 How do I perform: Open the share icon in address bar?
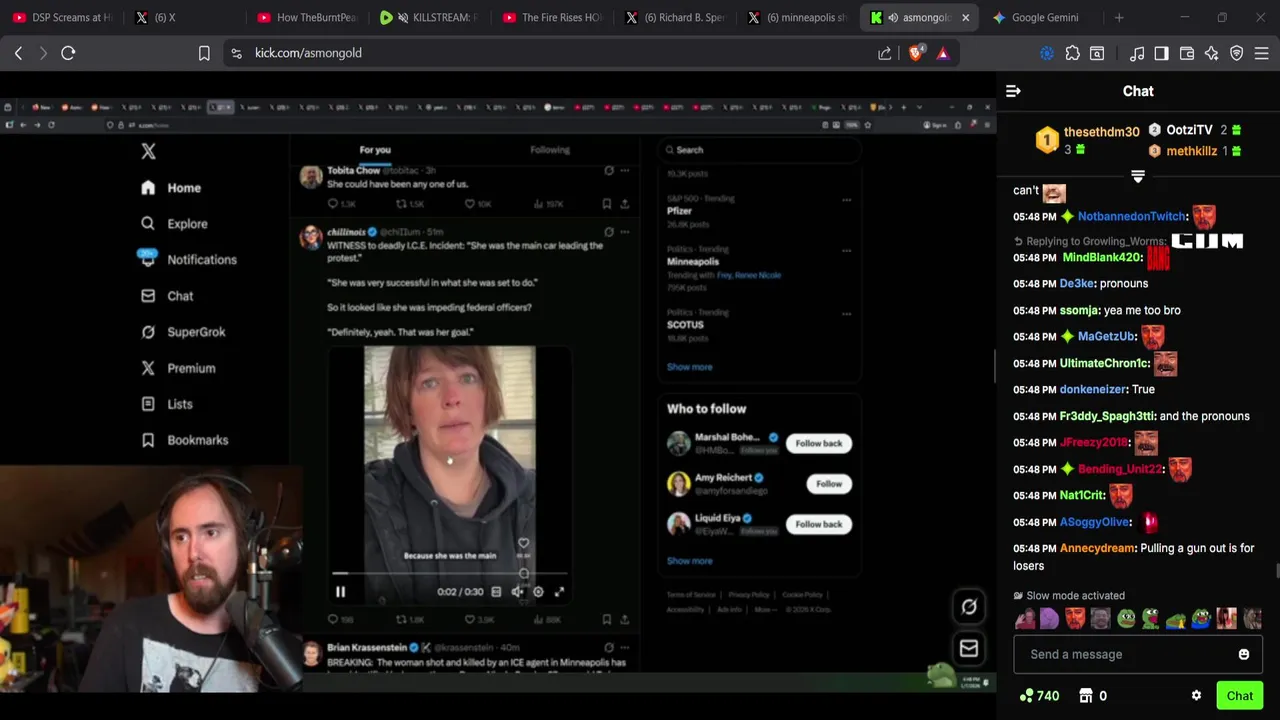pyautogui.click(x=885, y=53)
